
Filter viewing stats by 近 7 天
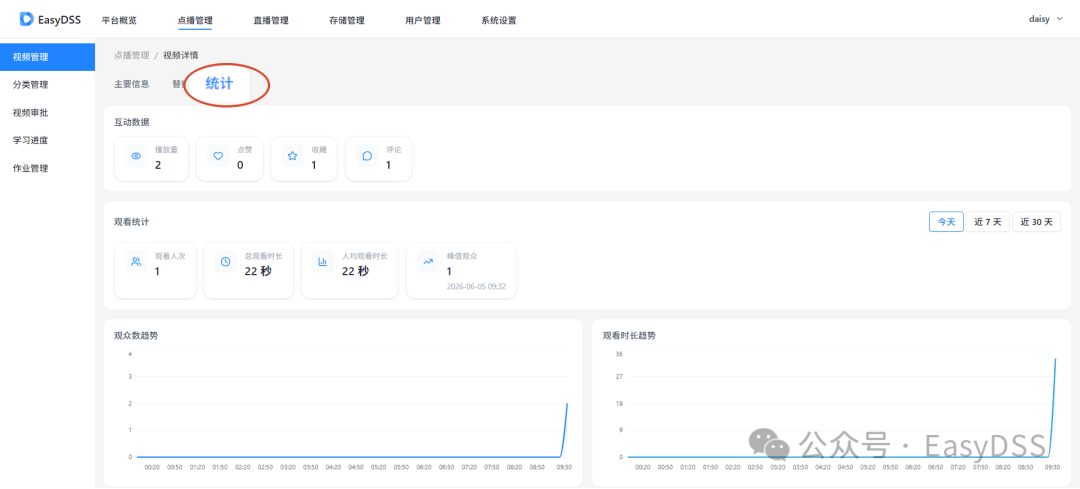pos(988,222)
